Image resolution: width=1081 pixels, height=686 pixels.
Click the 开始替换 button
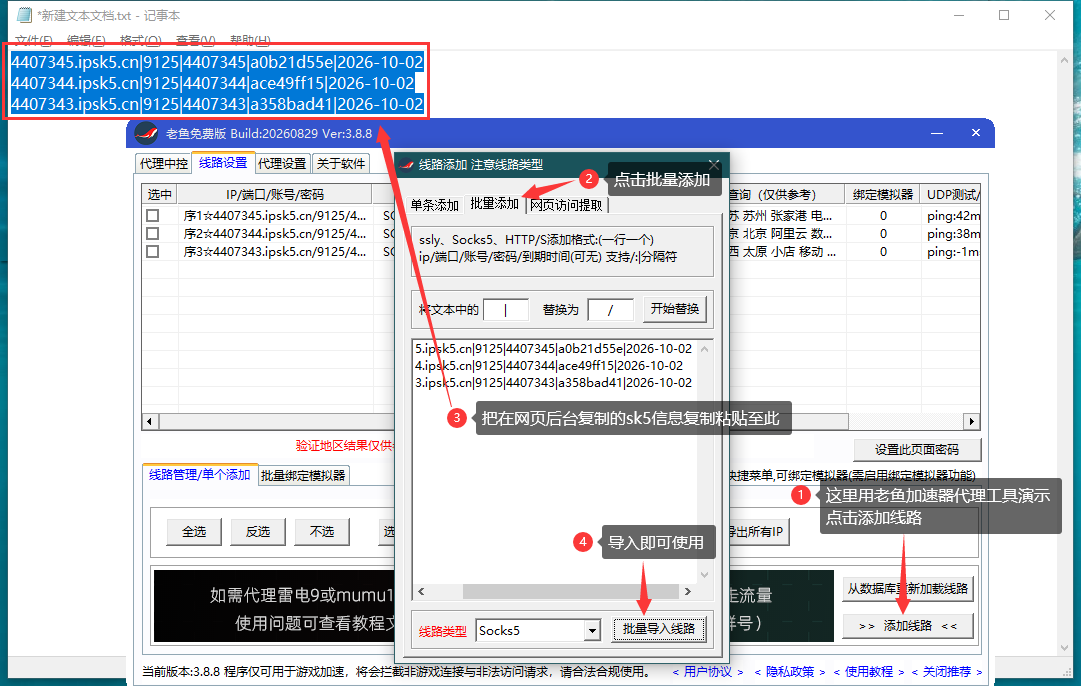click(x=675, y=309)
